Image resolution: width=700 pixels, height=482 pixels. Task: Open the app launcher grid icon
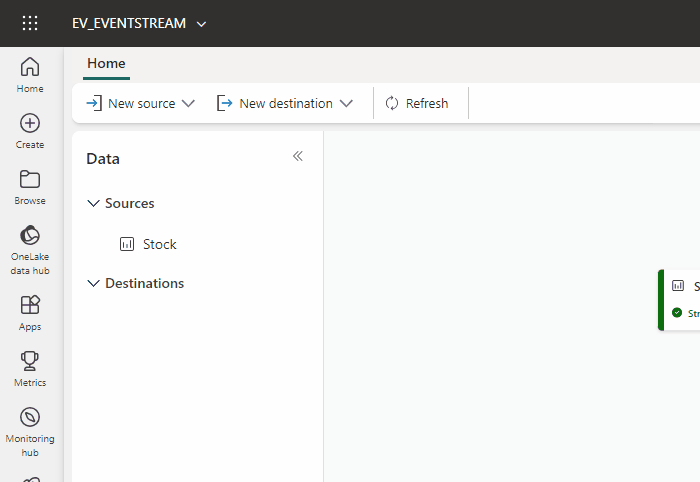point(30,23)
